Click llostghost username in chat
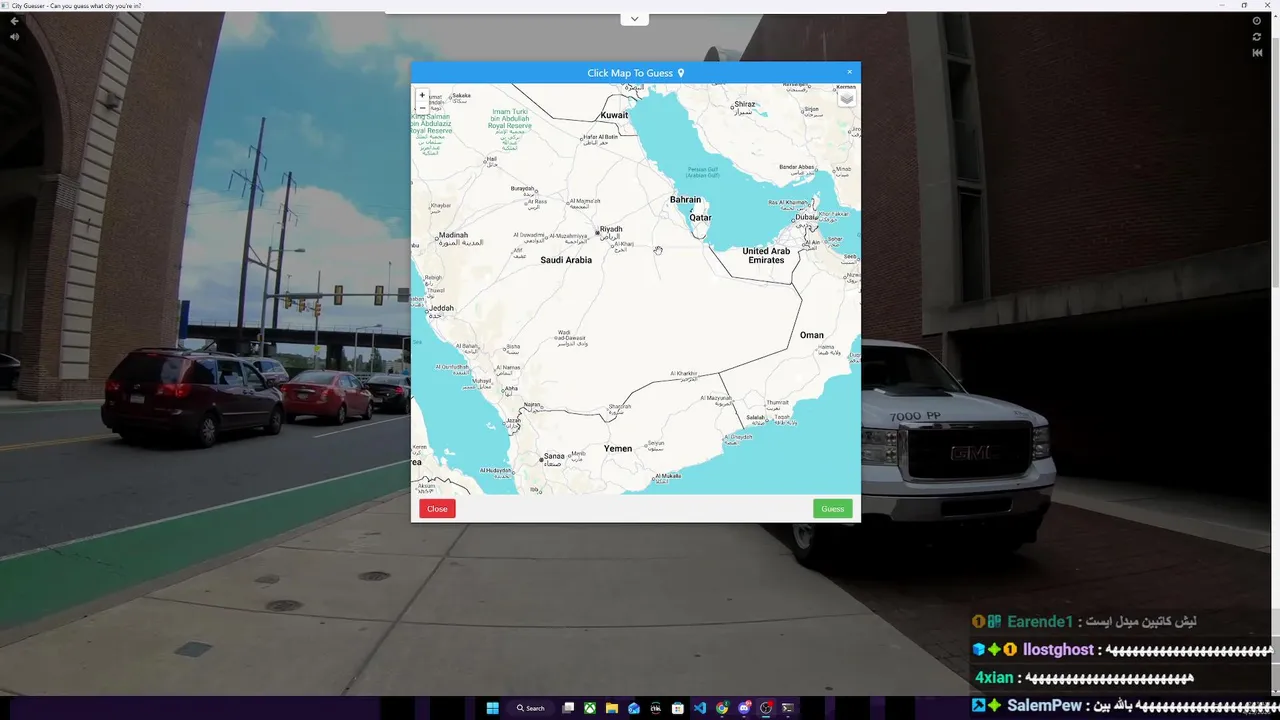This screenshot has height=720, width=1280. coord(1058,650)
